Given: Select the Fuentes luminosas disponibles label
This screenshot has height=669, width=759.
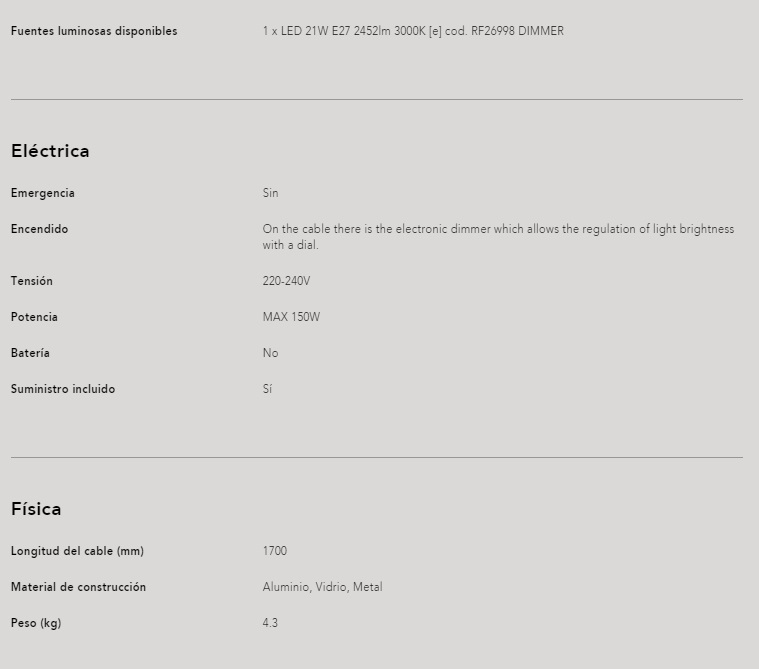Looking at the screenshot, I should [x=94, y=31].
